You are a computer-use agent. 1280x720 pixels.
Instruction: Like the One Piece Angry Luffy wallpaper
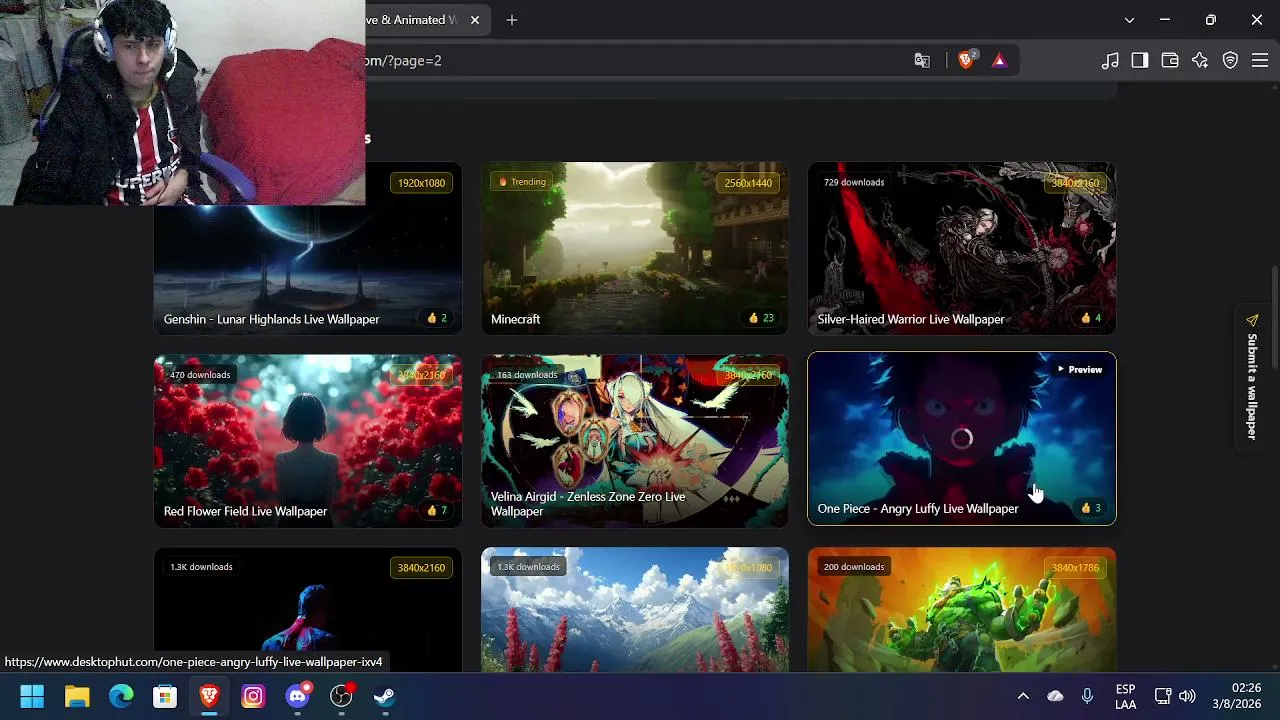point(1091,508)
